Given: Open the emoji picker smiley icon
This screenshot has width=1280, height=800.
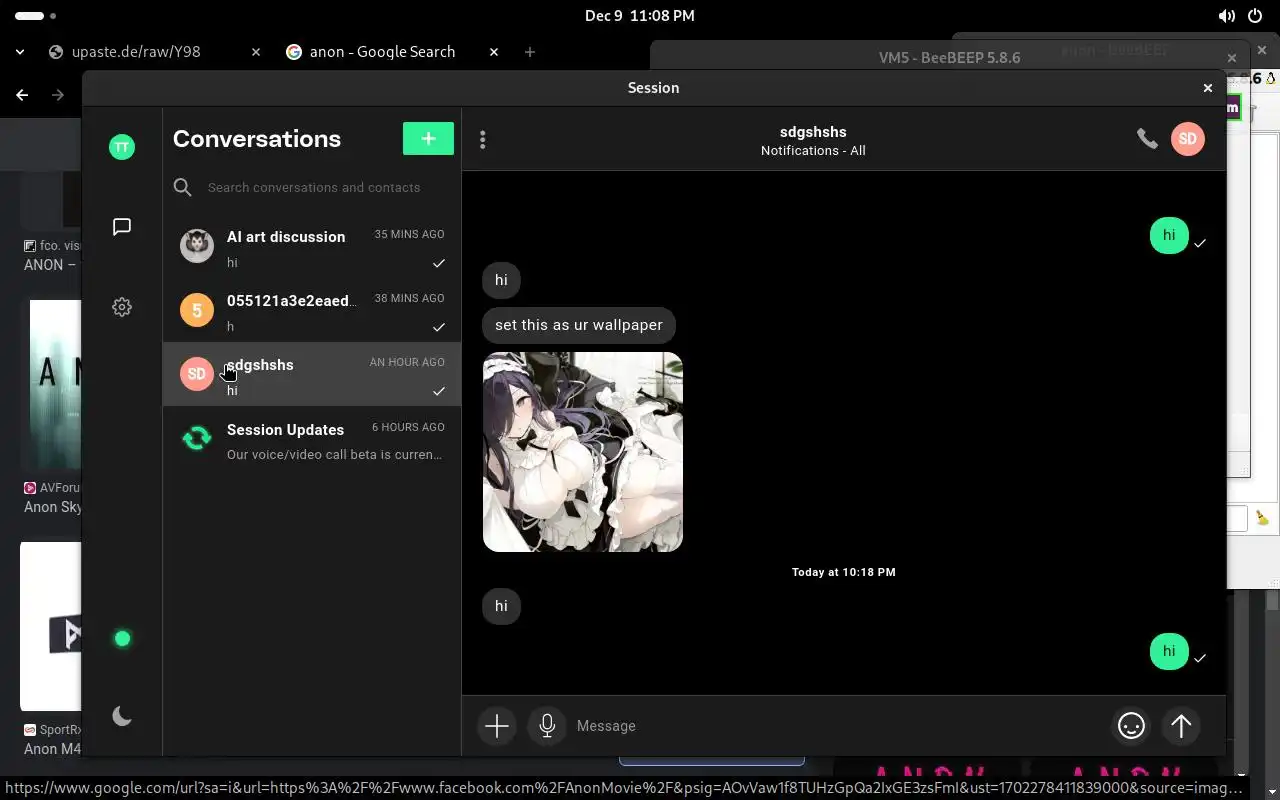Looking at the screenshot, I should tap(1131, 726).
